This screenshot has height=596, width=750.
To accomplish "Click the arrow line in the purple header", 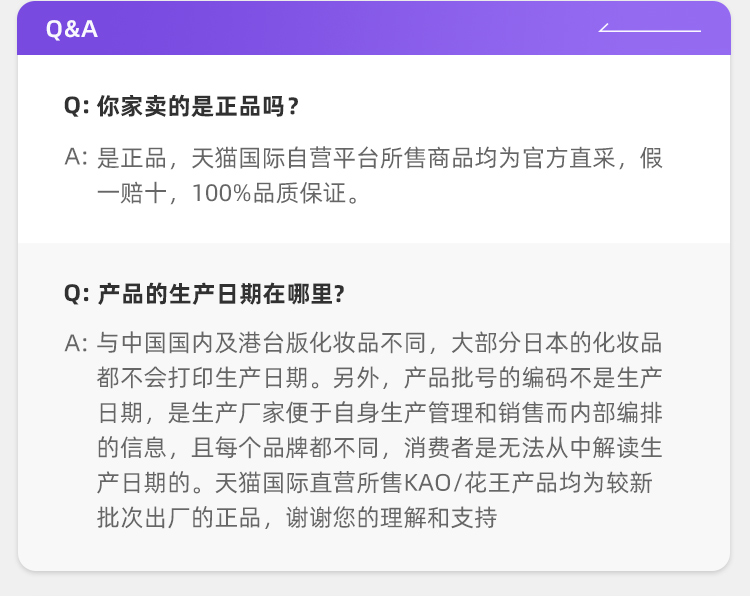I will pos(650,27).
